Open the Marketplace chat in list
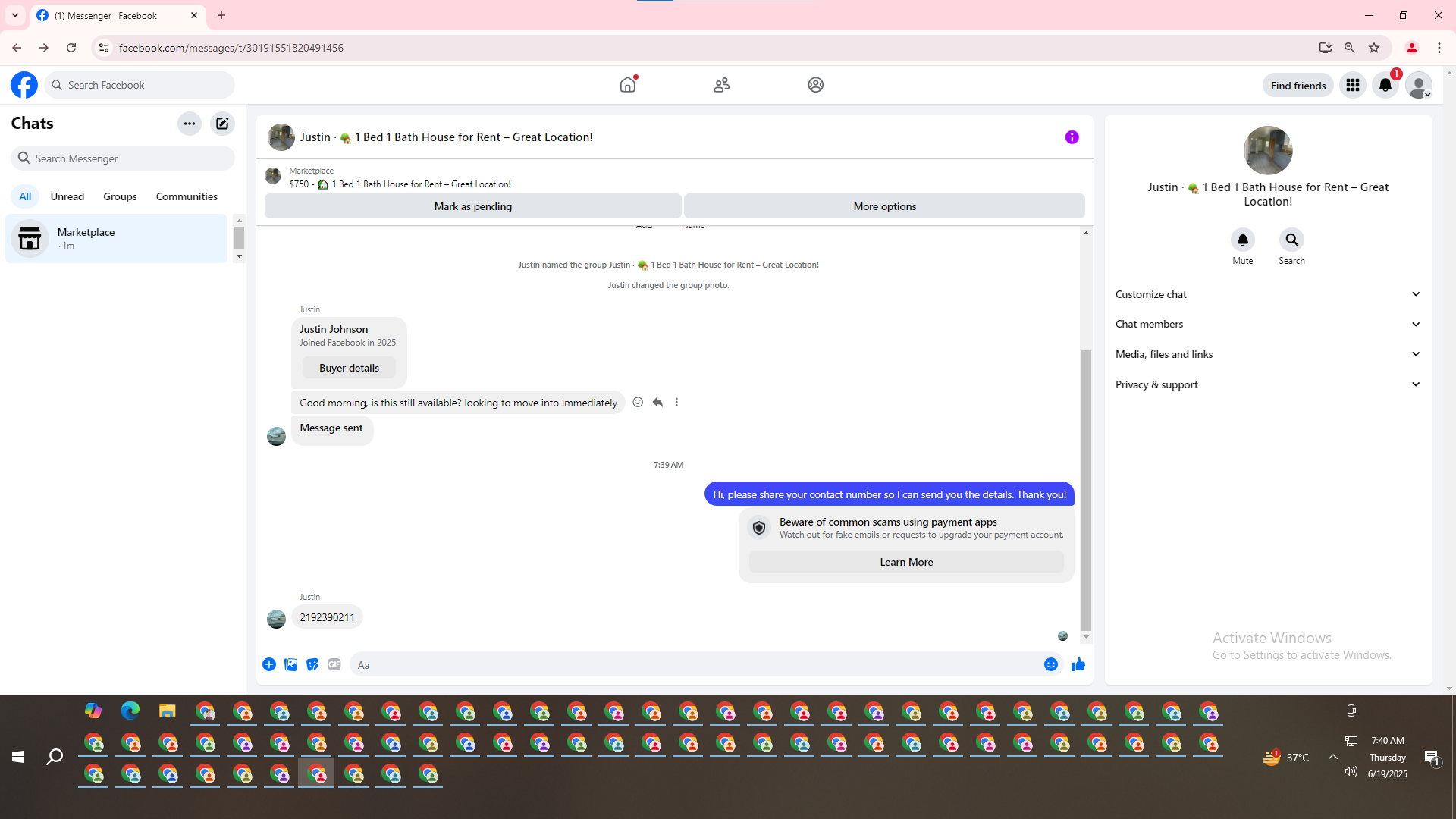Screen dimensions: 1456x819 point(117,239)
